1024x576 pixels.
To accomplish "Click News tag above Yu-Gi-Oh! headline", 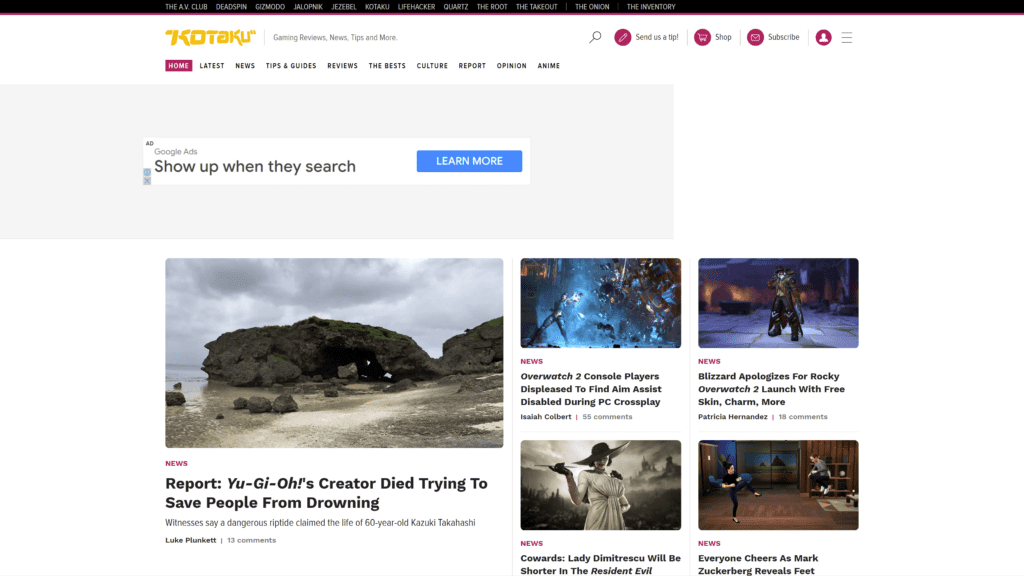I will pos(176,464).
